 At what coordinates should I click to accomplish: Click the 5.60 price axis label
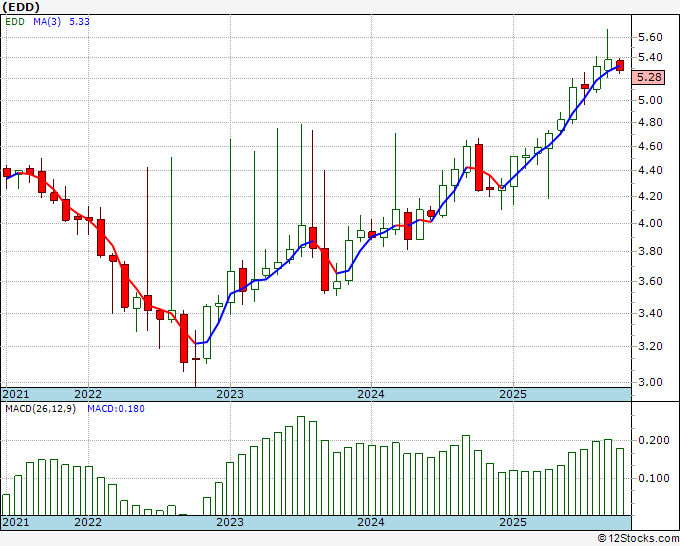[x=649, y=37]
